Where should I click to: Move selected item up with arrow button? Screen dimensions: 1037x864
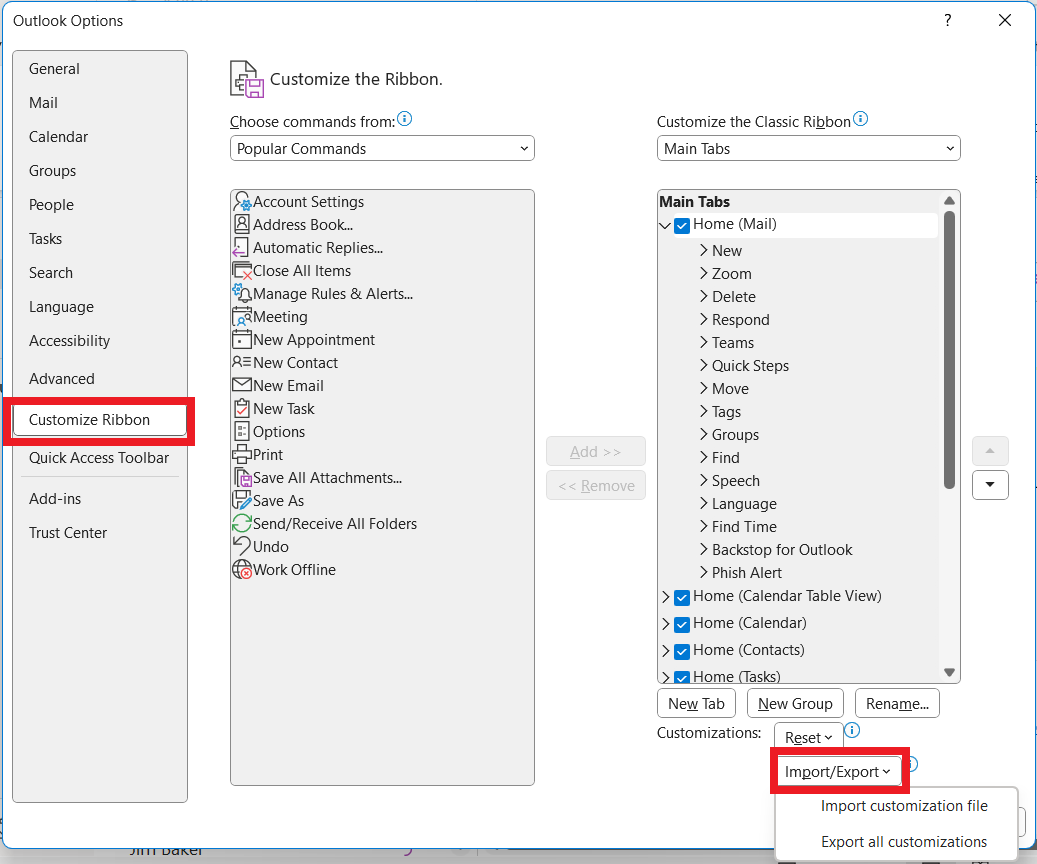click(x=990, y=451)
